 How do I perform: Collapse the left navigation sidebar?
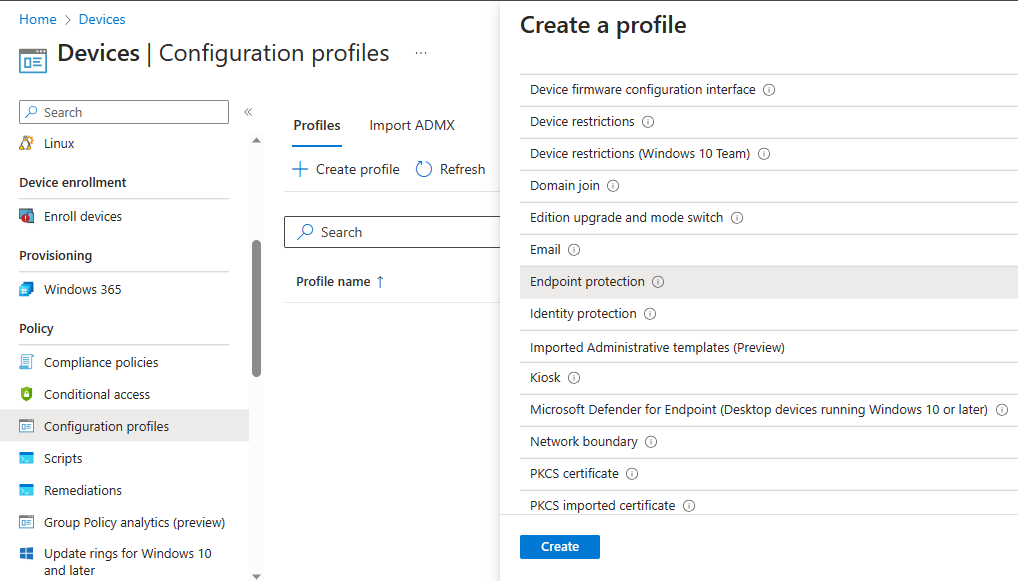[248, 112]
